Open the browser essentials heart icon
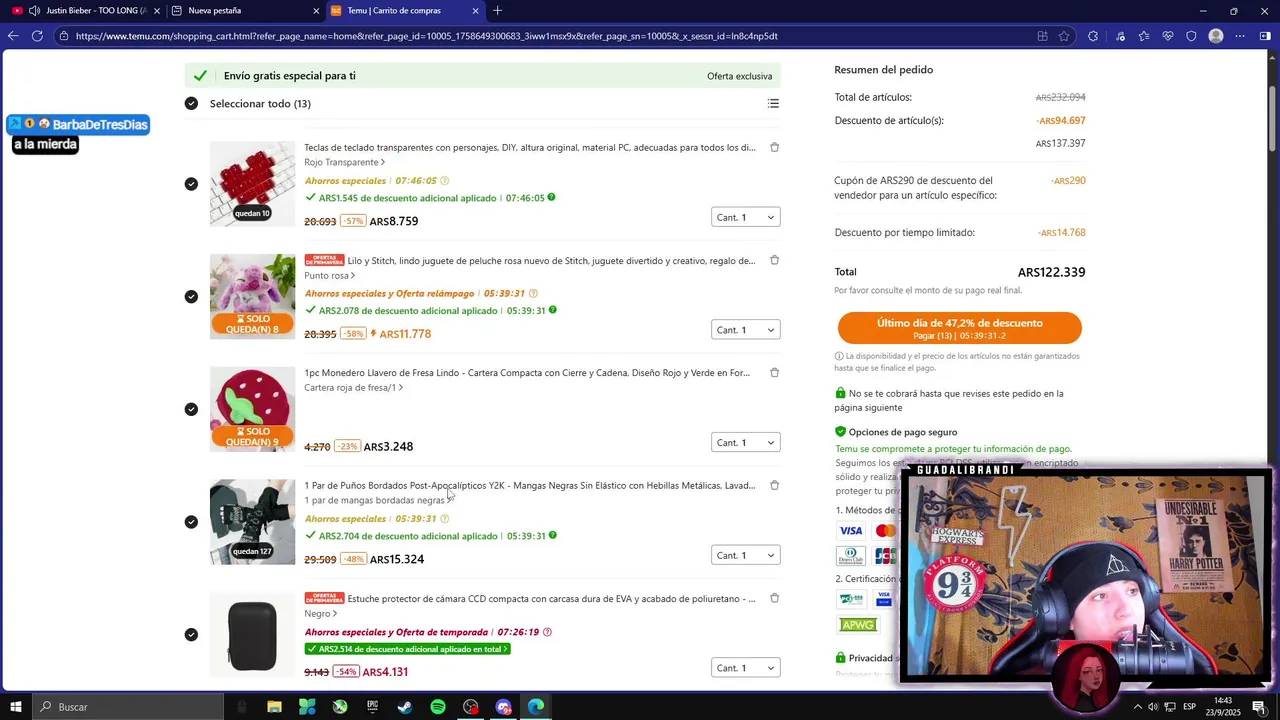The height and width of the screenshot is (720, 1280). [1168, 36]
